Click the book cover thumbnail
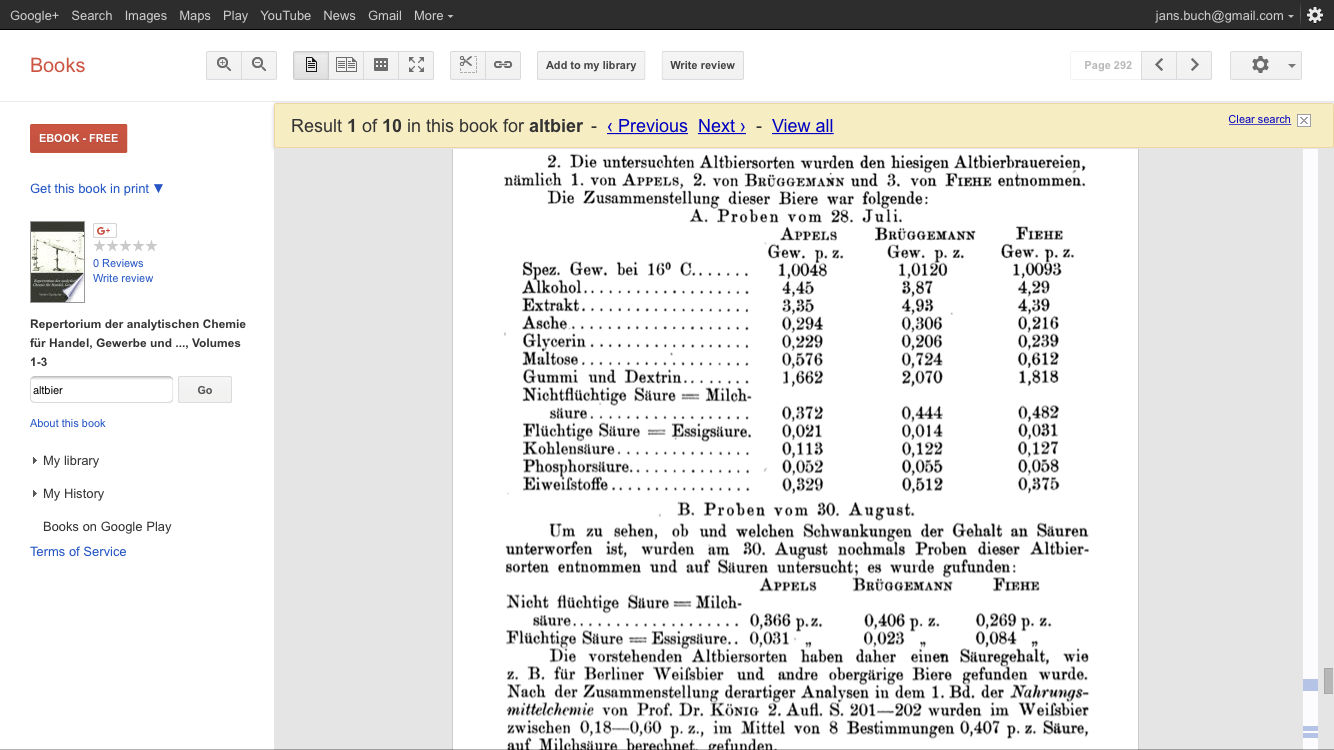 57,262
